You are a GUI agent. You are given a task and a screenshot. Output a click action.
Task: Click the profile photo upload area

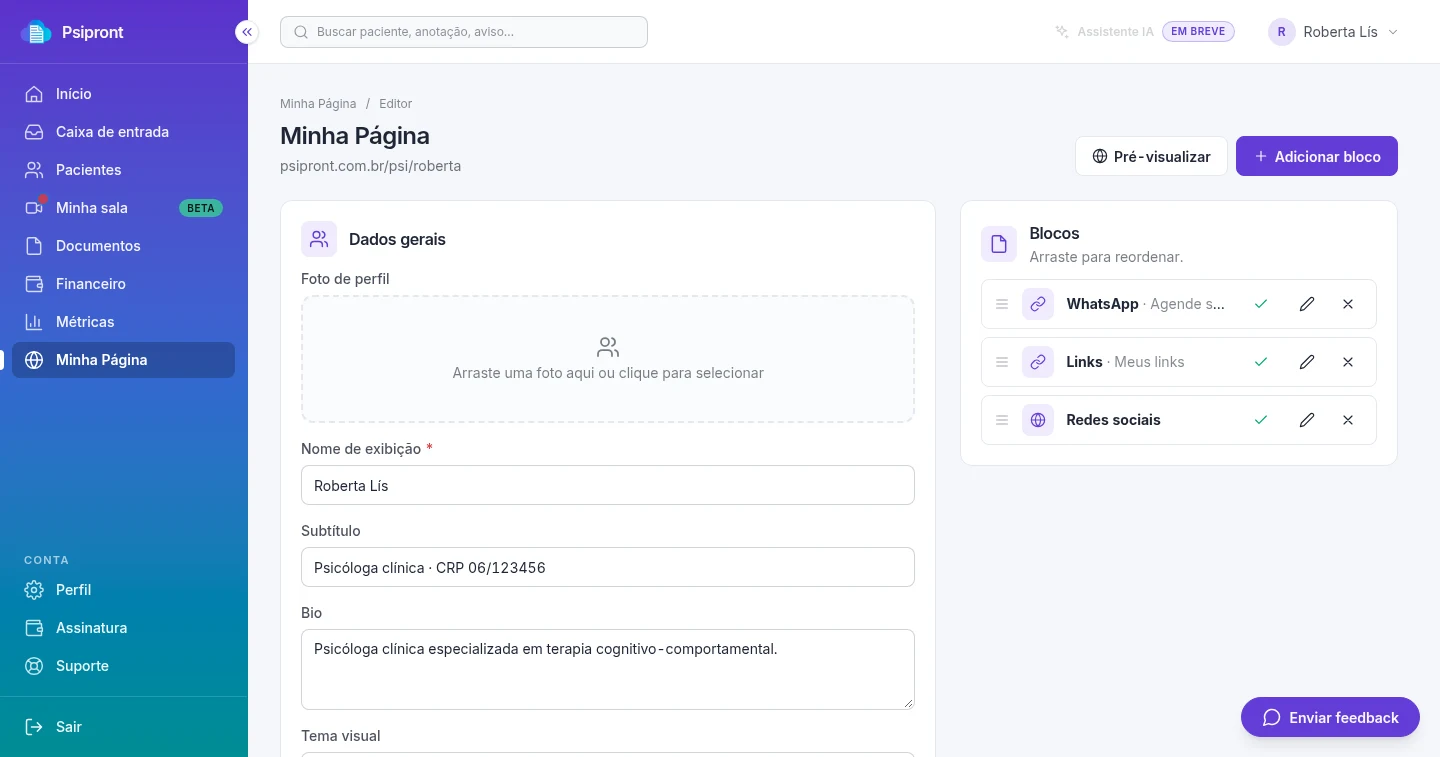pos(608,359)
